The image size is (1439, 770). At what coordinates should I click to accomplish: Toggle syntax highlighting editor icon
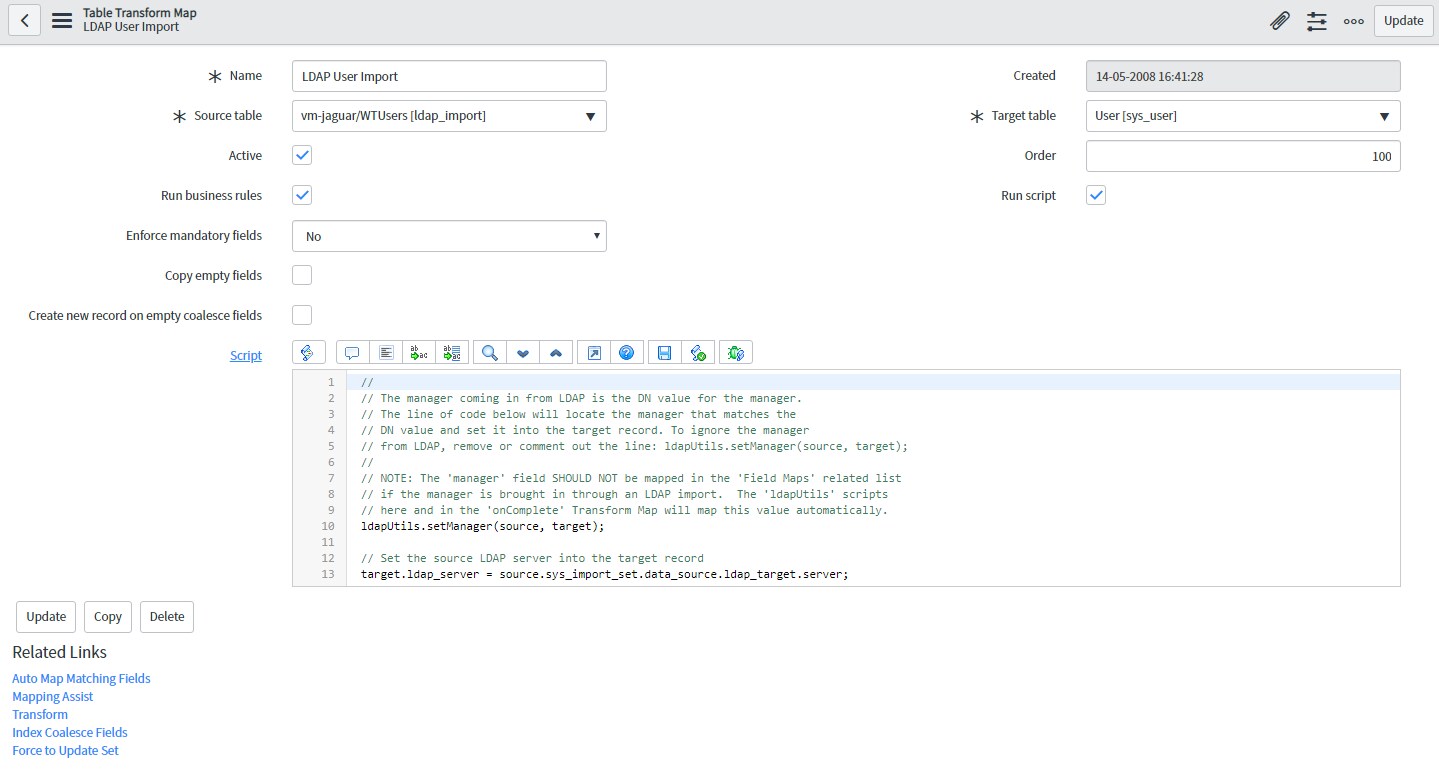click(x=308, y=352)
